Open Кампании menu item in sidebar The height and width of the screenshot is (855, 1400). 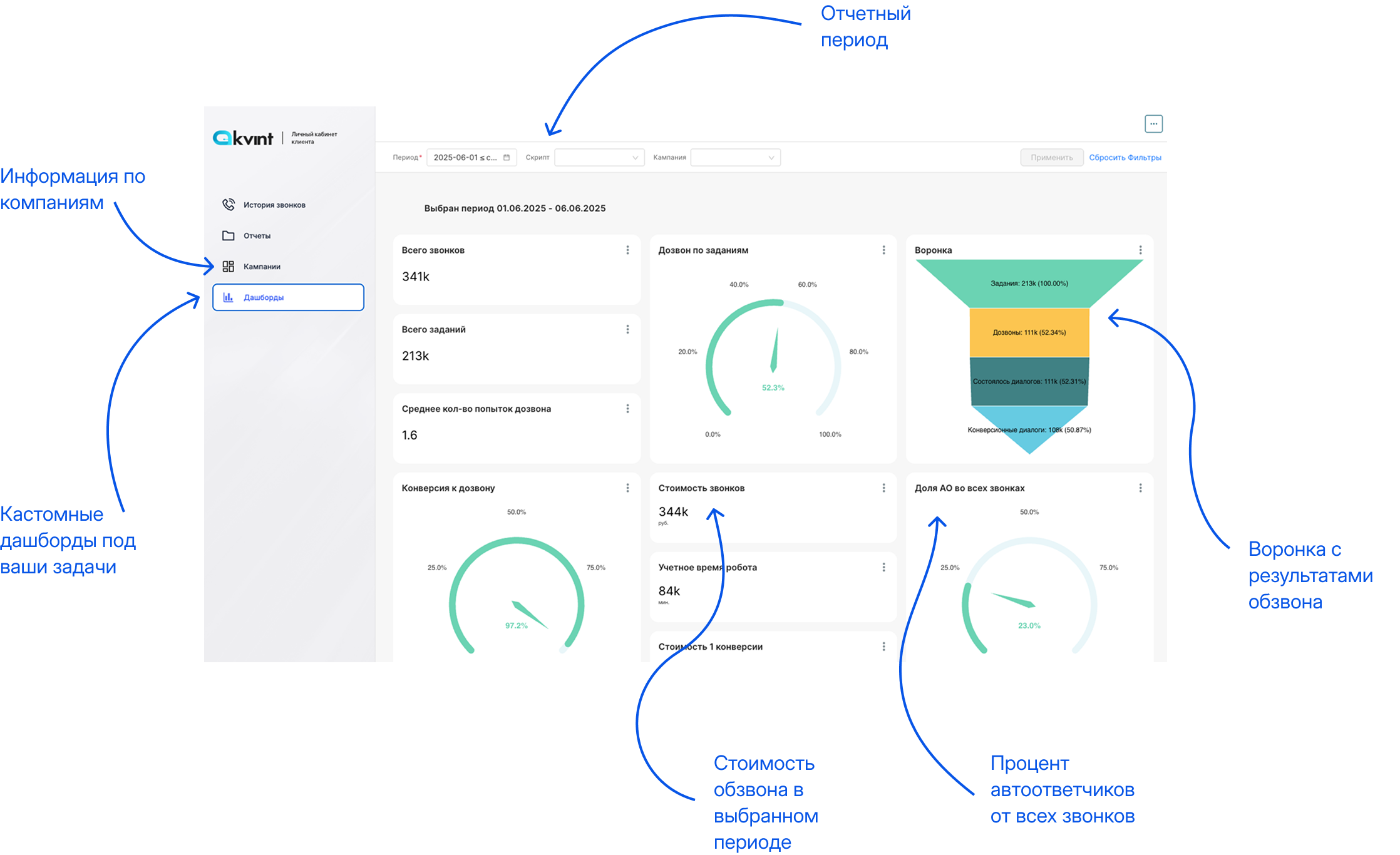[x=262, y=267]
